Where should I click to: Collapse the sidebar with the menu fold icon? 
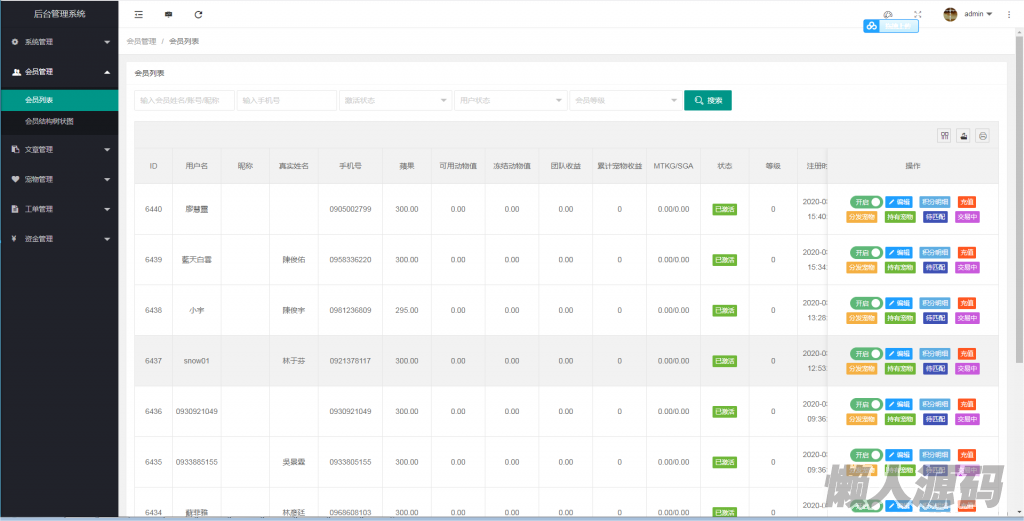[138, 14]
